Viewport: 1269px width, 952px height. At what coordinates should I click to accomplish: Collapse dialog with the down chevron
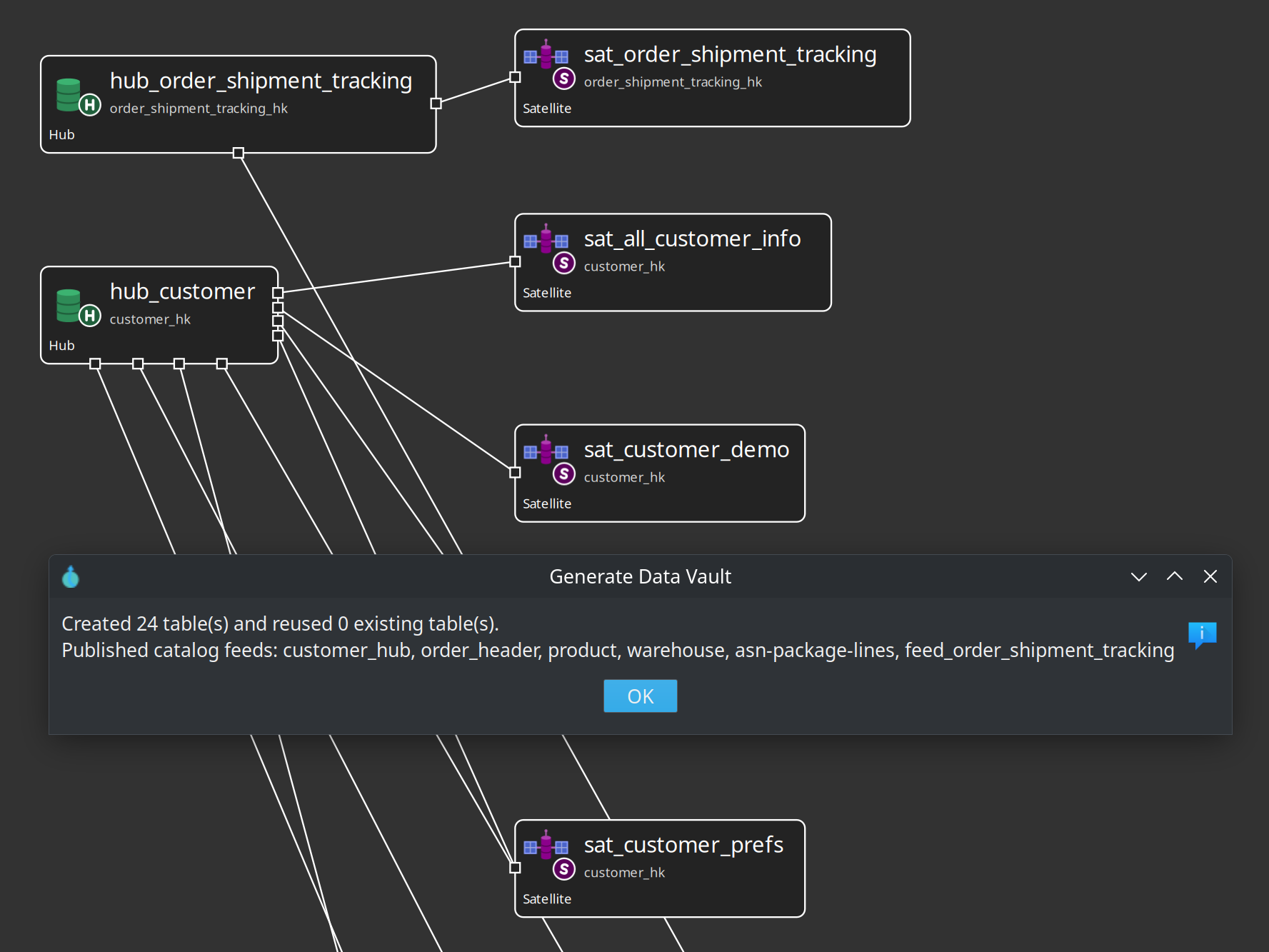click(x=1139, y=576)
